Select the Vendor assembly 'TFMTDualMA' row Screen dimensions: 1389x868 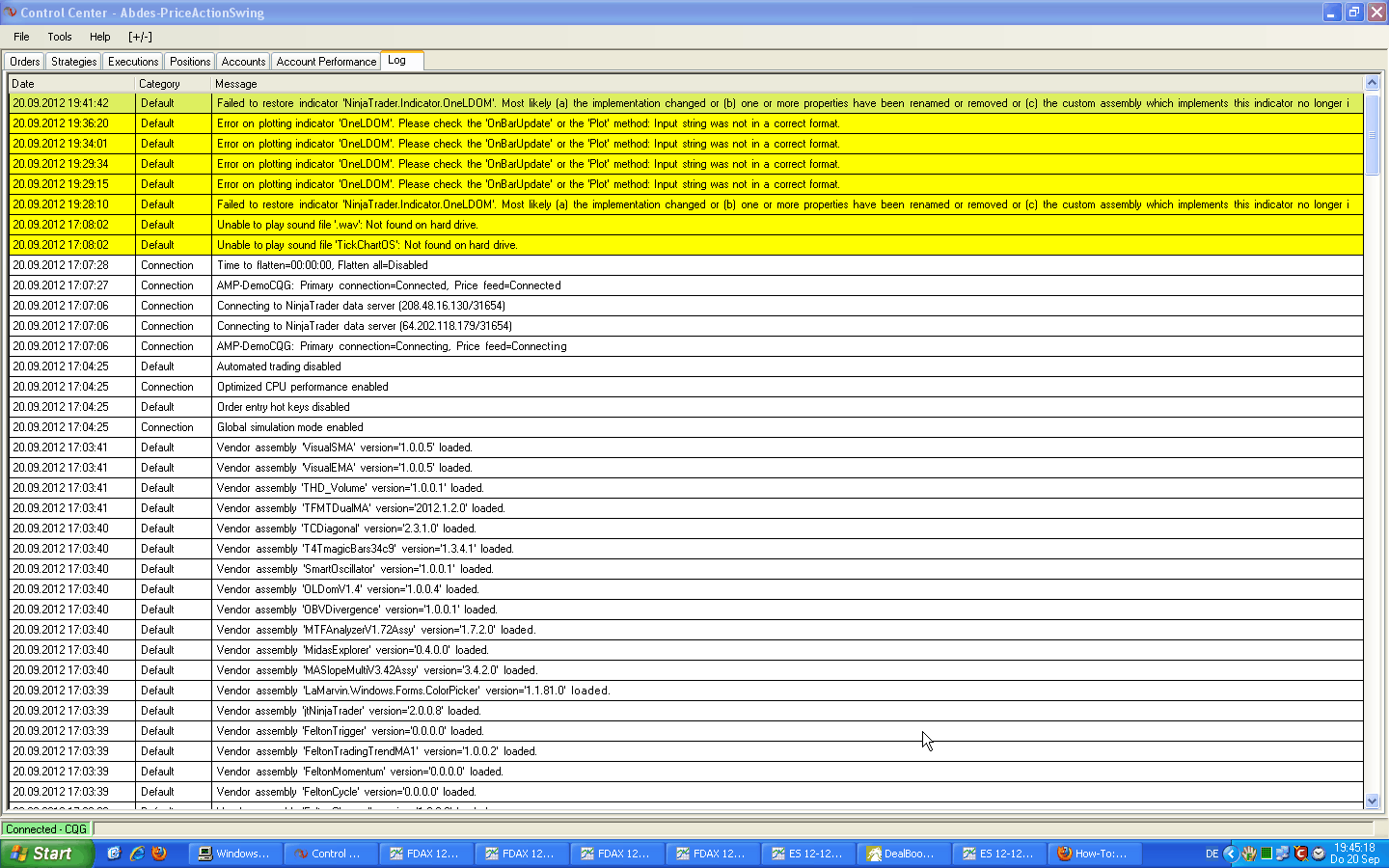pos(686,508)
